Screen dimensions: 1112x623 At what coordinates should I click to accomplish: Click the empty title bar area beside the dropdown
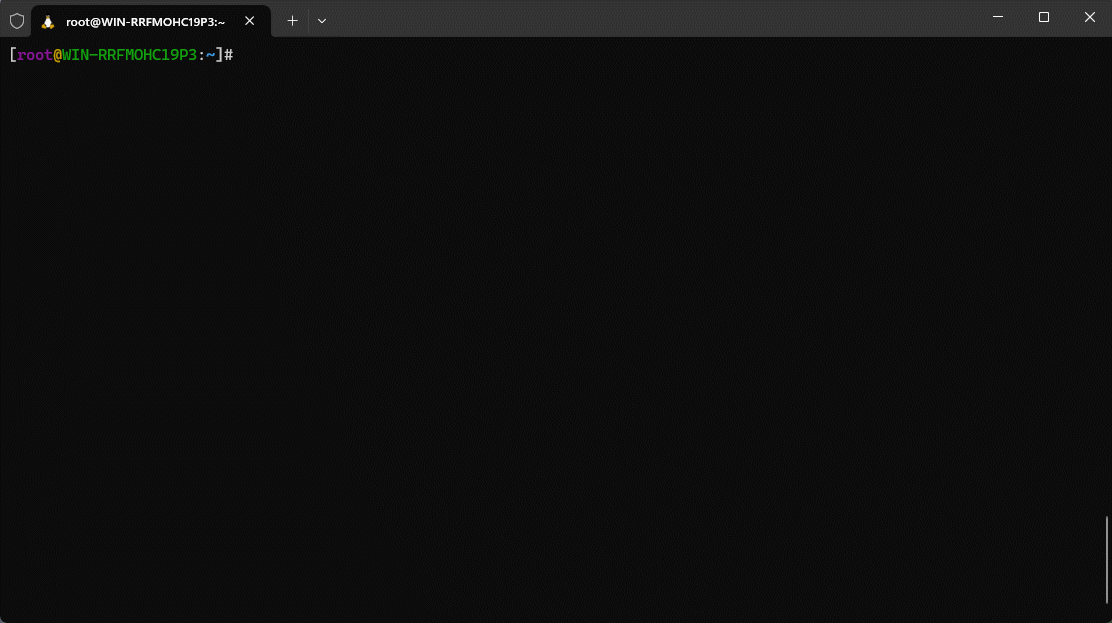650,18
